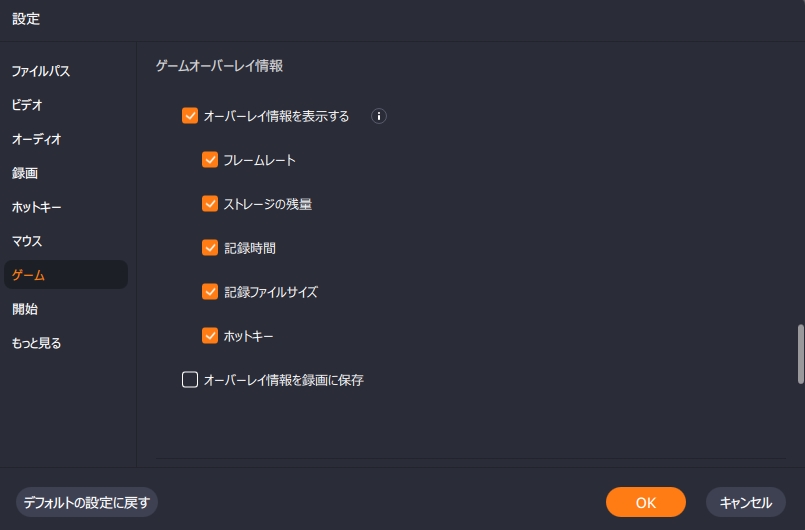Enable オーバーレイ情報を録画に保存 checkbox
The width and height of the screenshot is (805, 530).
click(x=190, y=380)
